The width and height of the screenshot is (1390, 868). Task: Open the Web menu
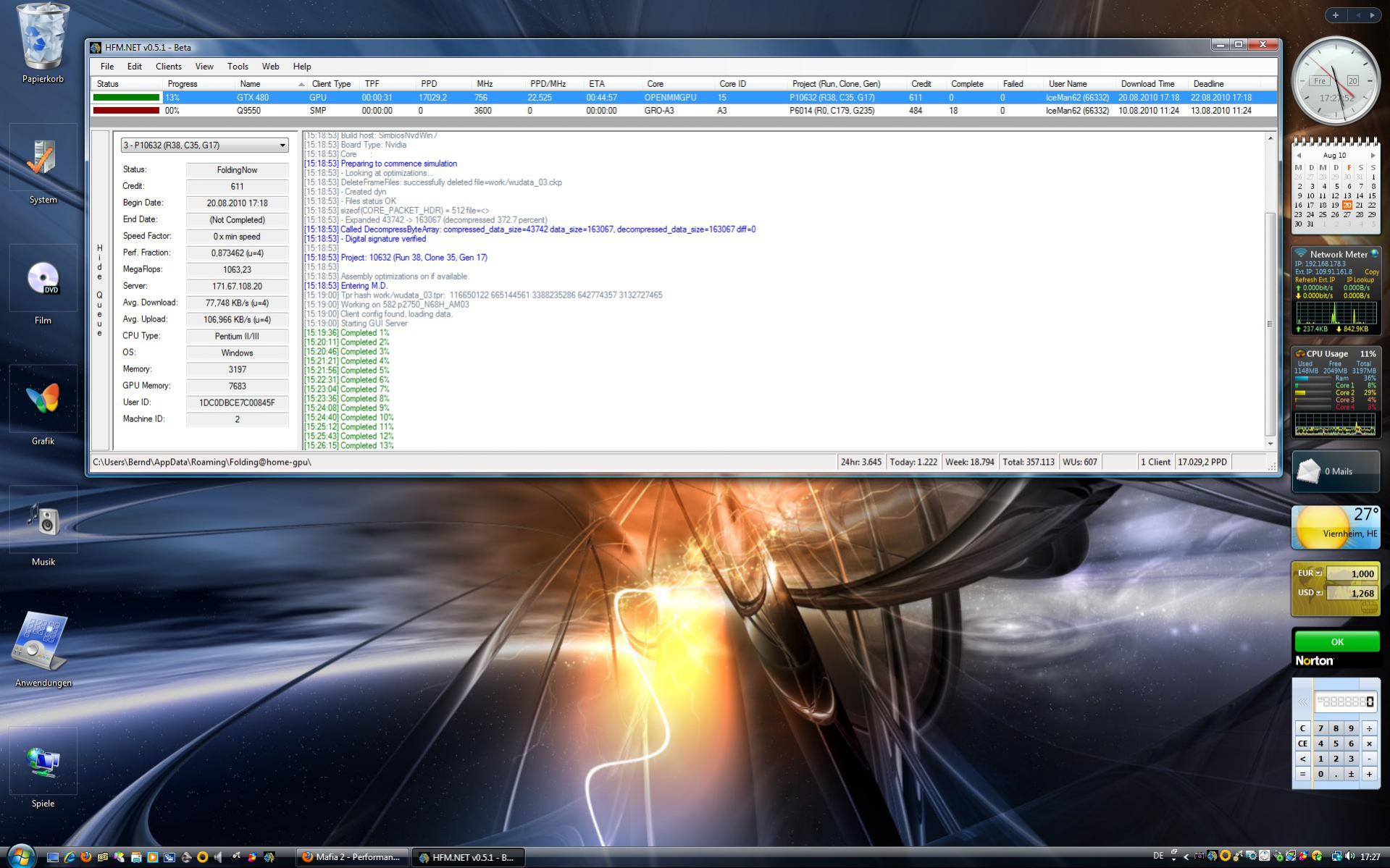[271, 67]
